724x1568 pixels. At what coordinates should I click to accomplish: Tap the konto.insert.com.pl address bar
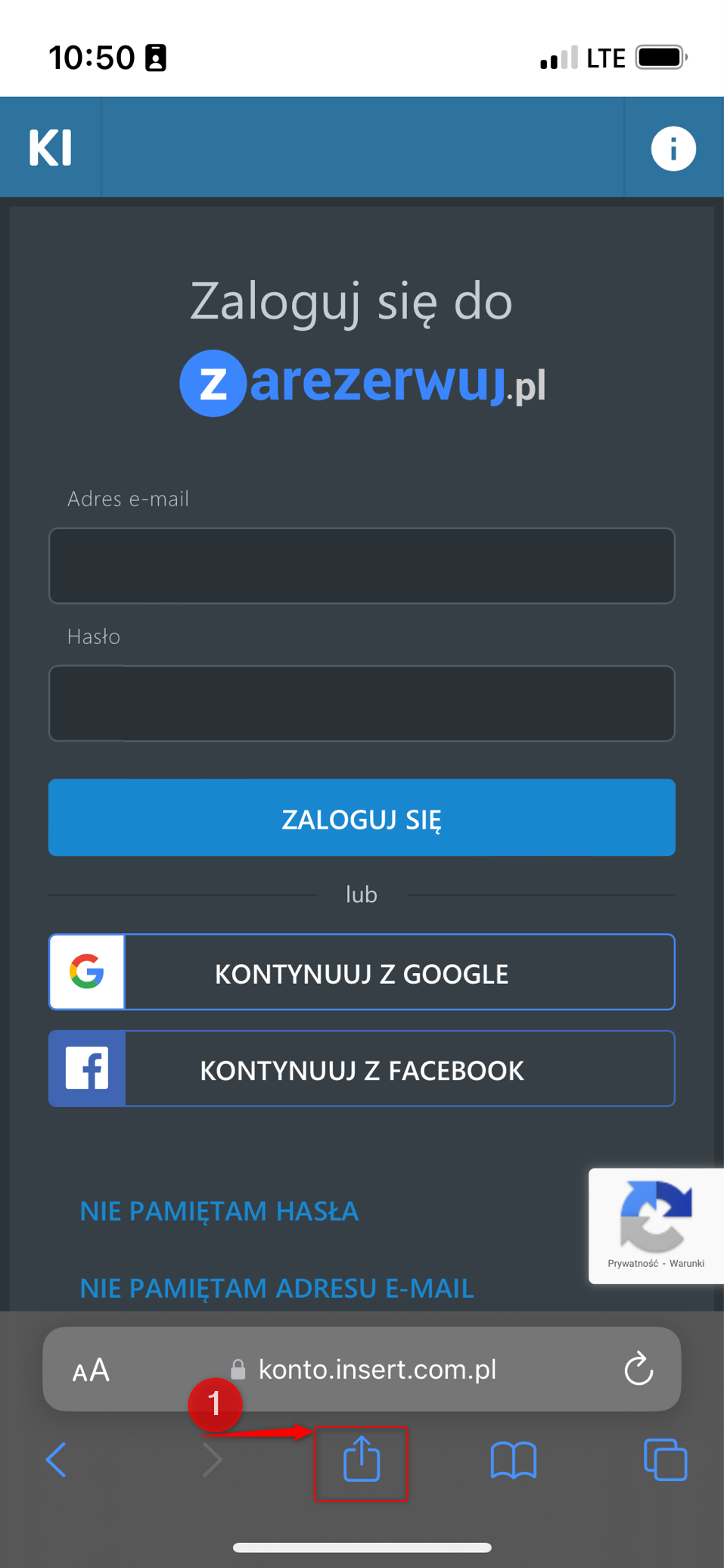tap(377, 1369)
